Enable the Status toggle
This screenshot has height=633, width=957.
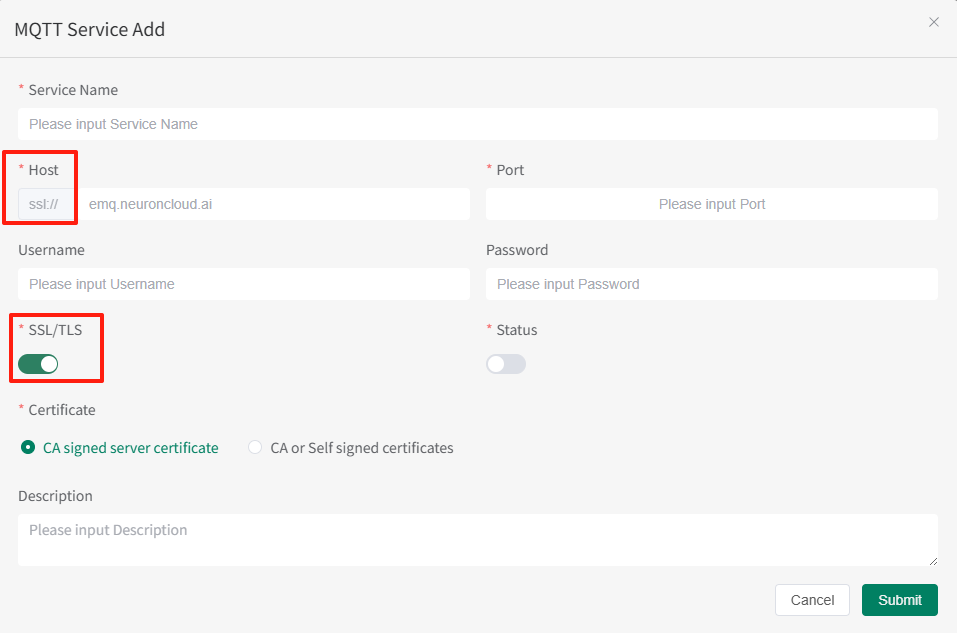click(506, 364)
